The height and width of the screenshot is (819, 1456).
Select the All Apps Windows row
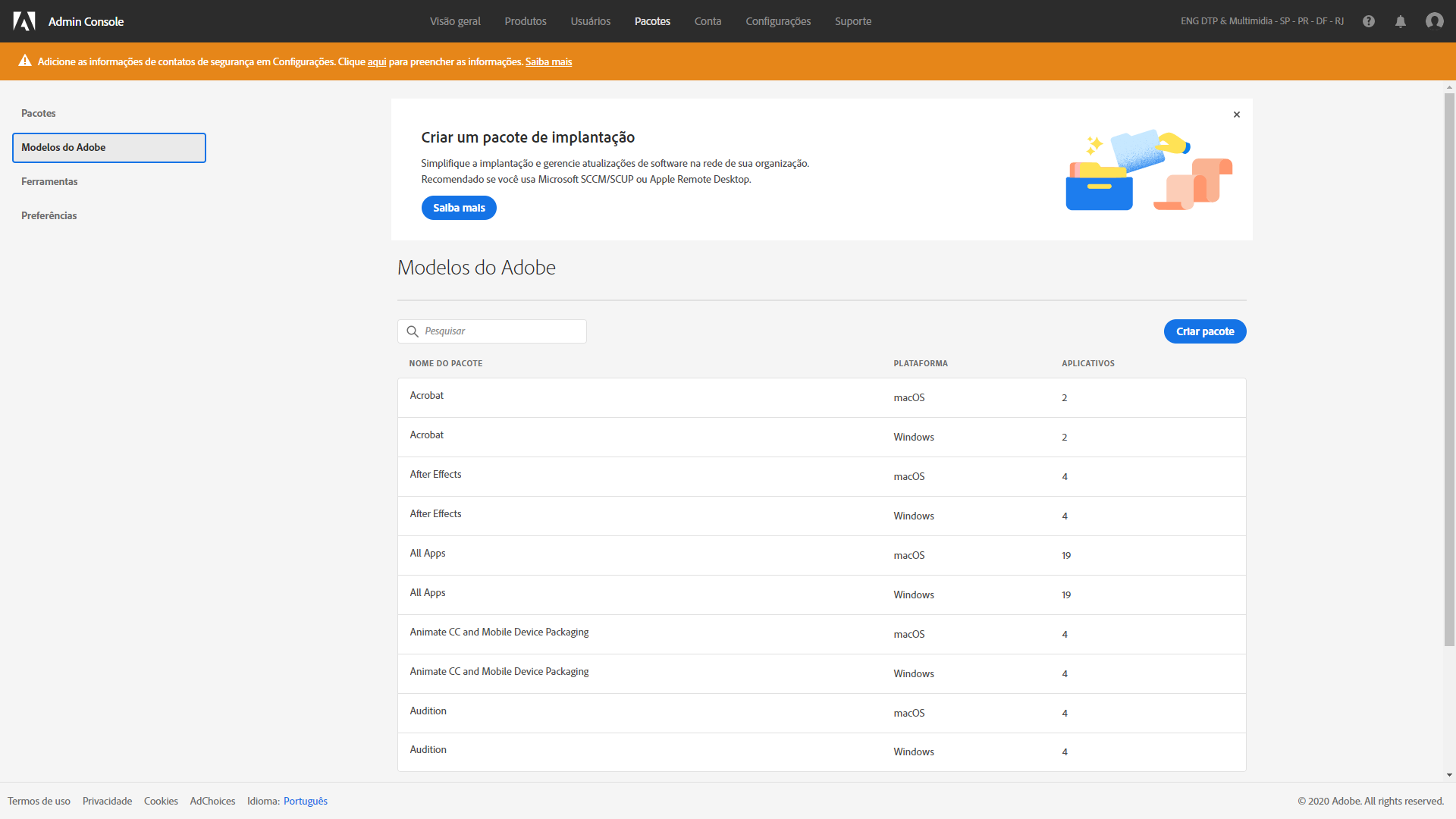[822, 595]
